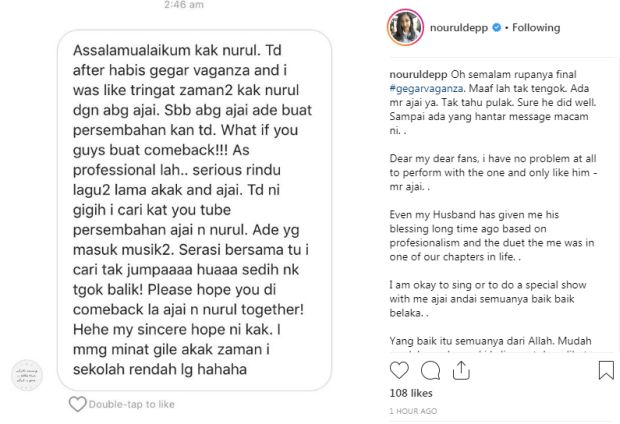Select the Double-tap to like label
Image resolution: width=620 pixels, height=424 pixels.
click(x=131, y=404)
